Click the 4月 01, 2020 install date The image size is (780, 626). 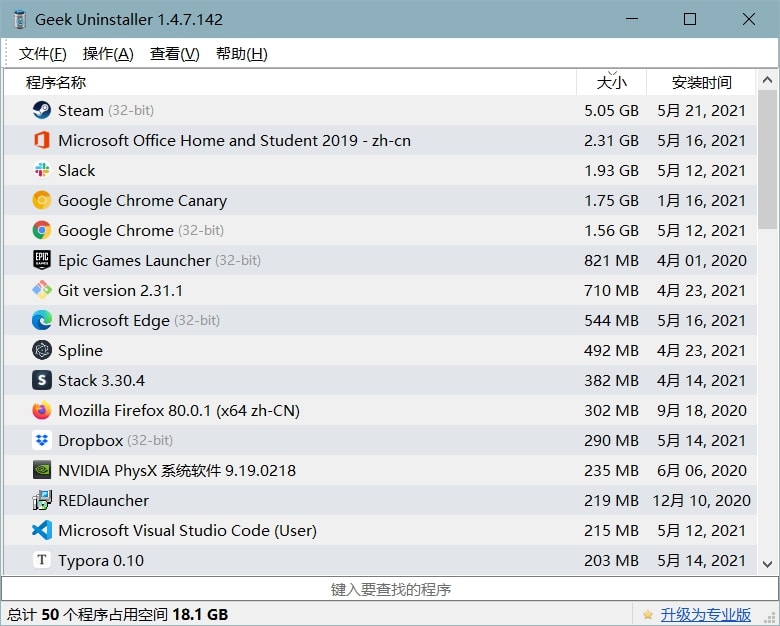click(x=701, y=260)
